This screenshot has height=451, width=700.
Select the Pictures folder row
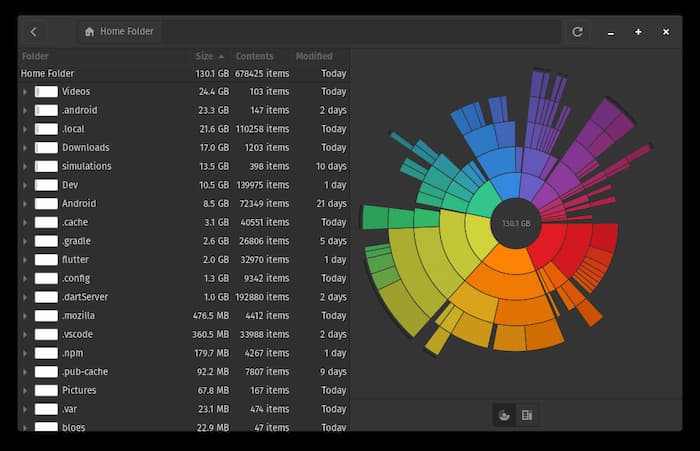pos(79,390)
